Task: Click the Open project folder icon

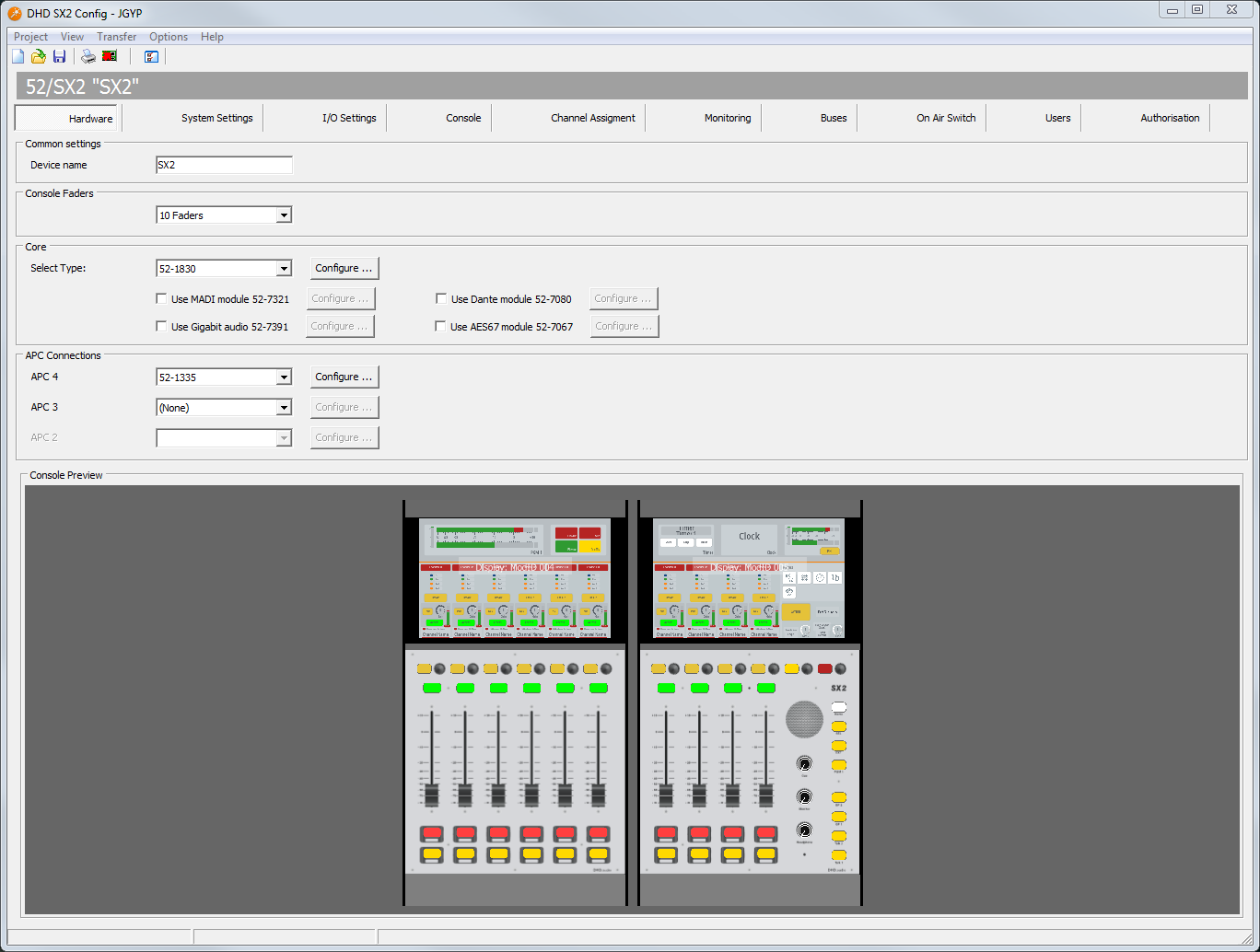Action: coord(39,56)
